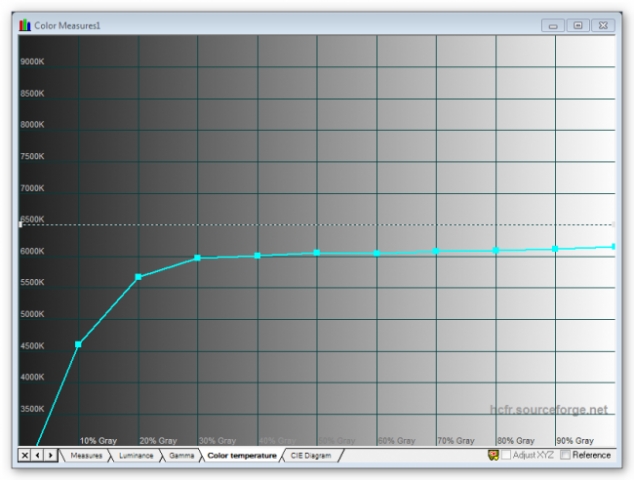The height and width of the screenshot is (480, 634).
Task: Open the Luminance tab
Action: [136, 455]
